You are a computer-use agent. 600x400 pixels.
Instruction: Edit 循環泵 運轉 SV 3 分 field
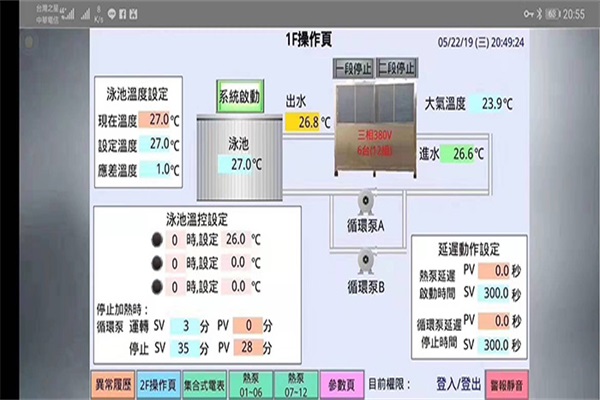point(185,326)
